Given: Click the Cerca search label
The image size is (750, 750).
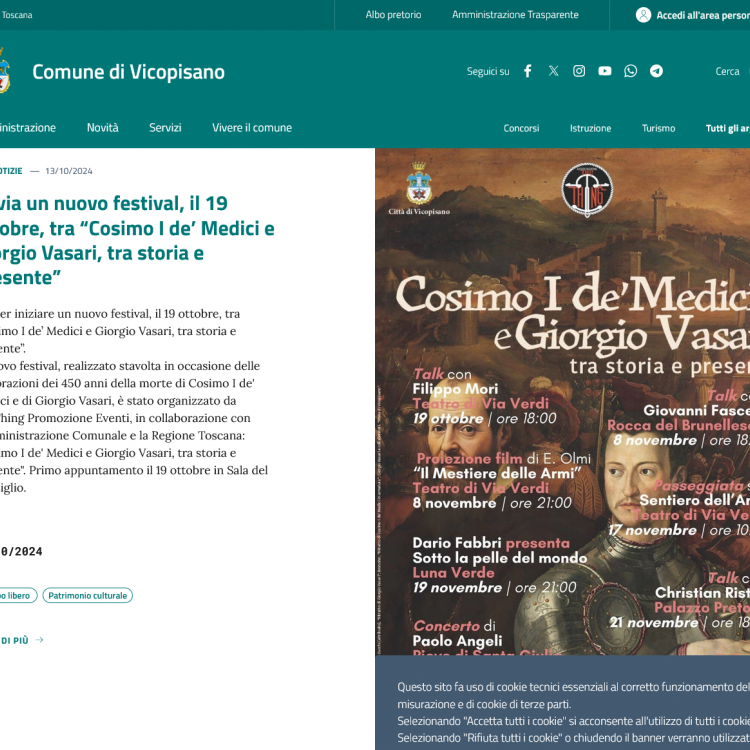Looking at the screenshot, I should 727,71.
